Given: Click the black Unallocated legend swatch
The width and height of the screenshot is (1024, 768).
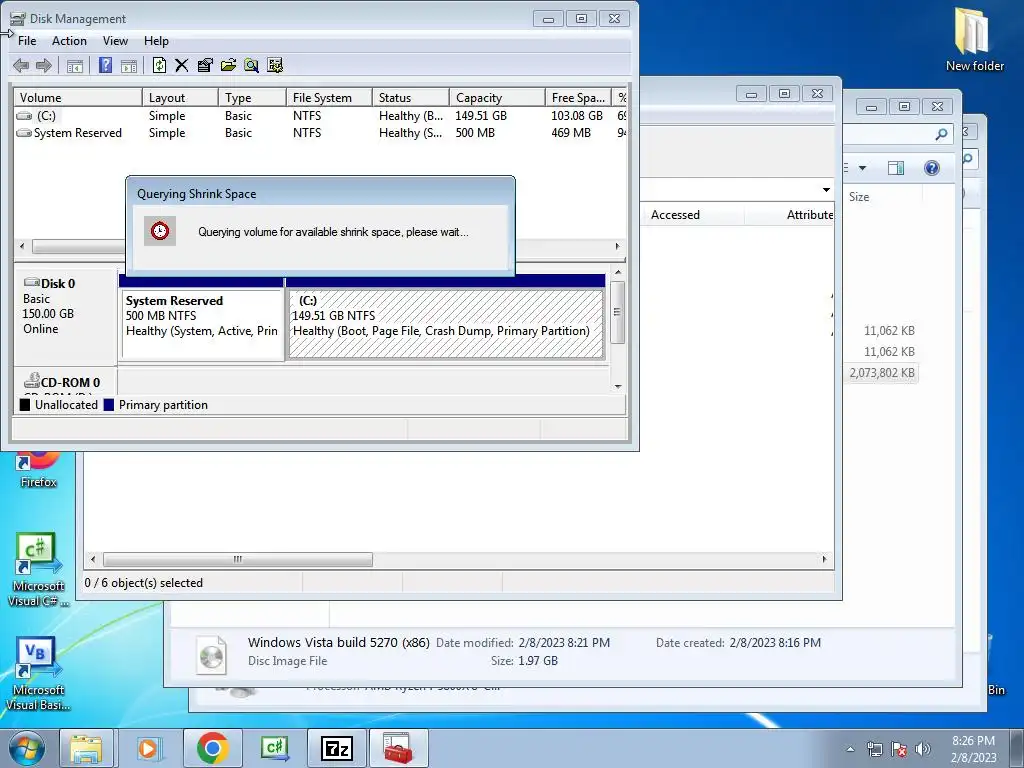Looking at the screenshot, I should coord(25,405).
